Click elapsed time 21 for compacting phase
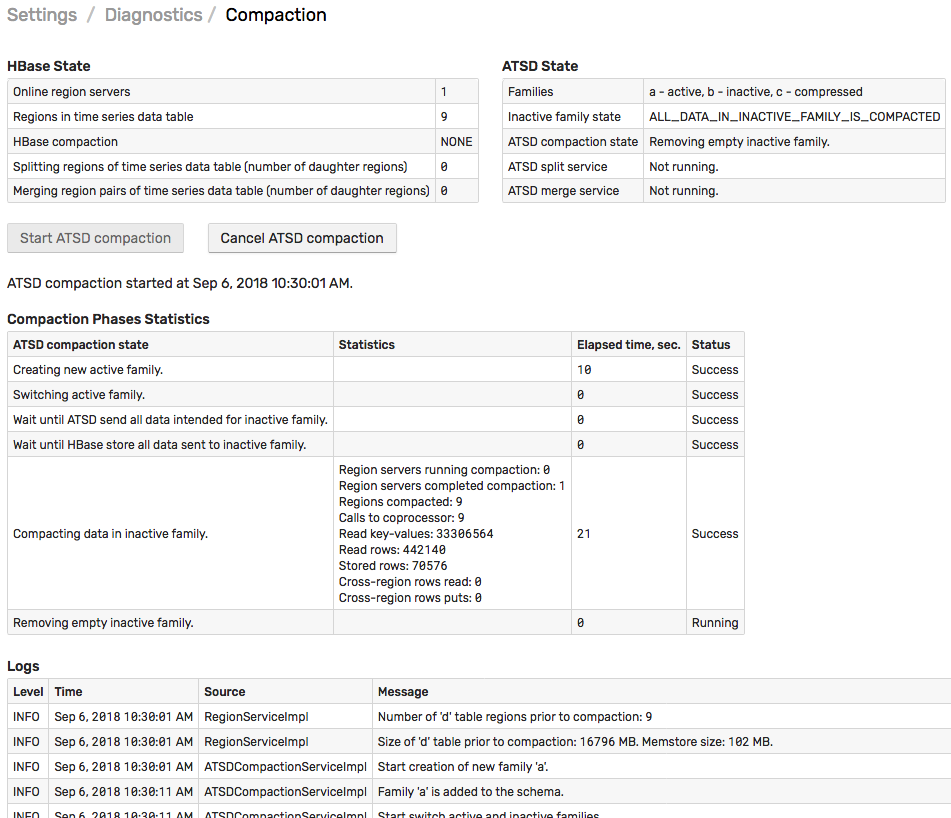This screenshot has height=818, width=951. (583, 534)
